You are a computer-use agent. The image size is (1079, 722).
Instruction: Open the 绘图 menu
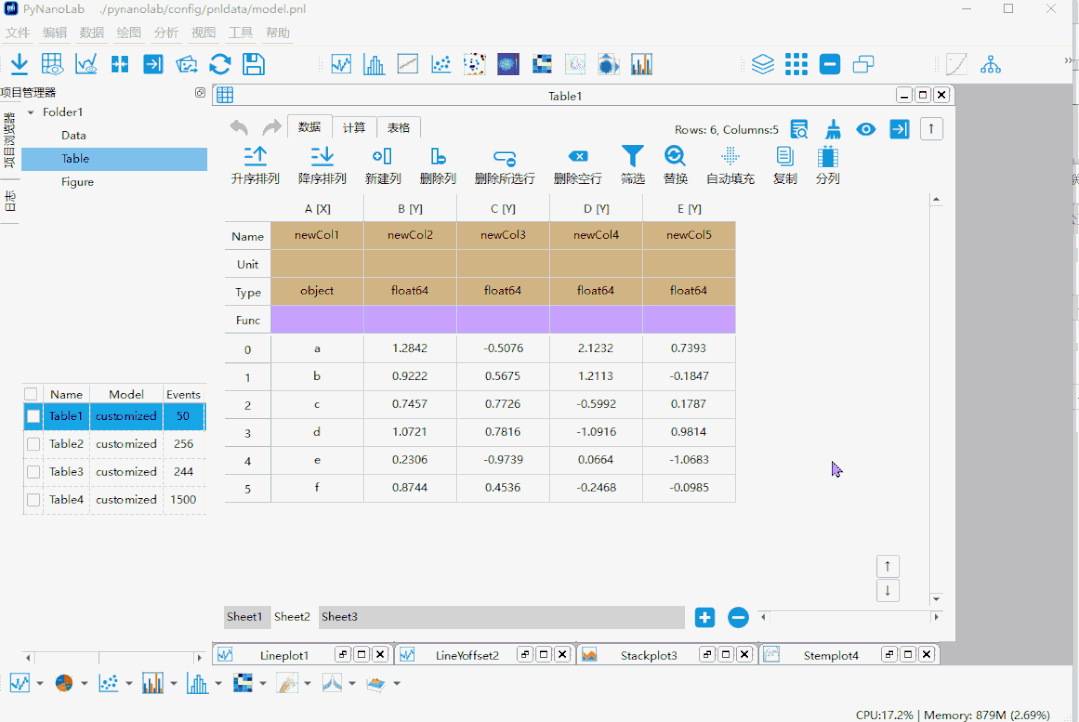129,32
